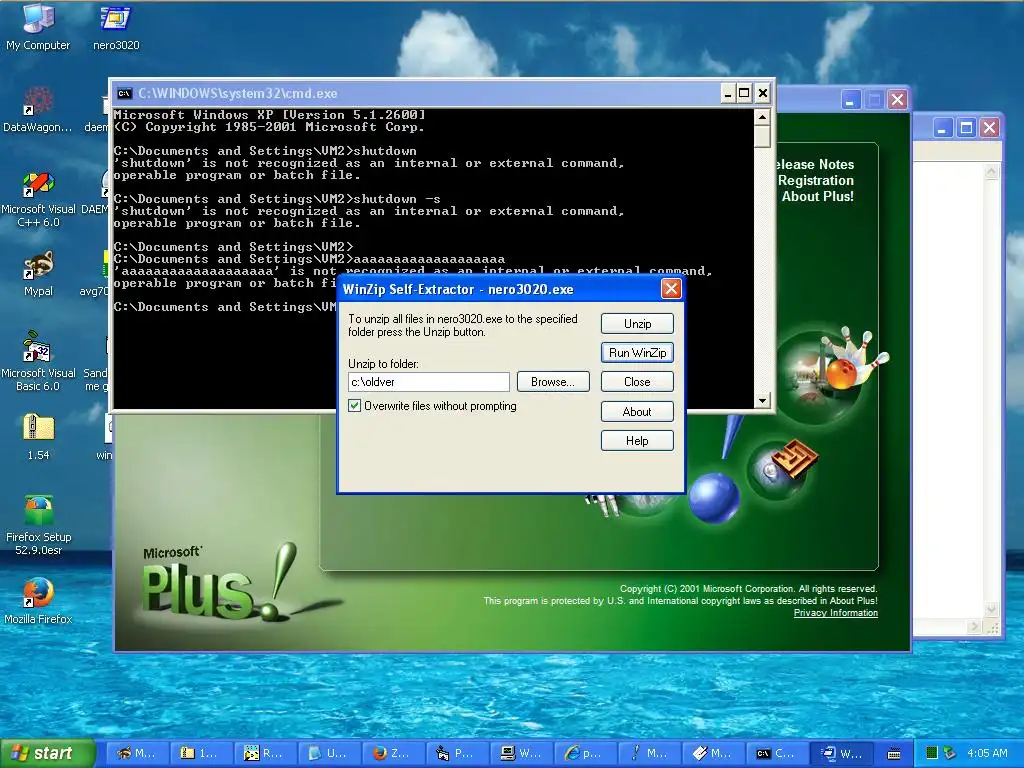This screenshot has height=768, width=1024.
Task: Switch to Internet Explorer 'p...' taskbar button
Action: [585, 753]
